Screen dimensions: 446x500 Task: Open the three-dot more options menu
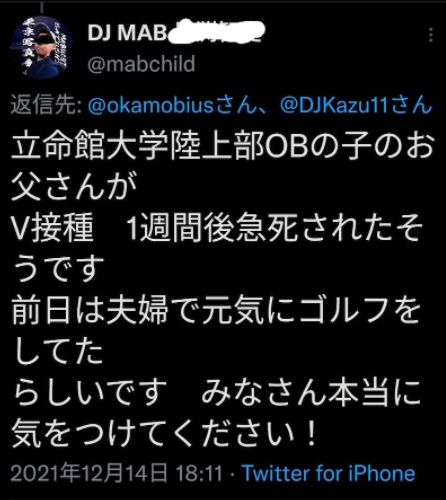click(431, 35)
